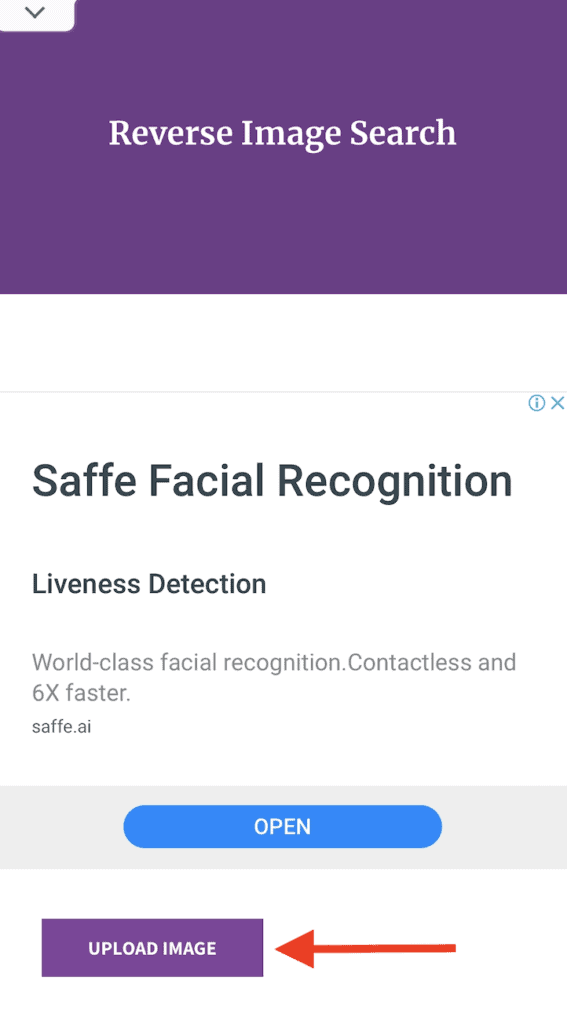
Task: Click the red arrow pointing at Upload Image
Action: point(364,948)
